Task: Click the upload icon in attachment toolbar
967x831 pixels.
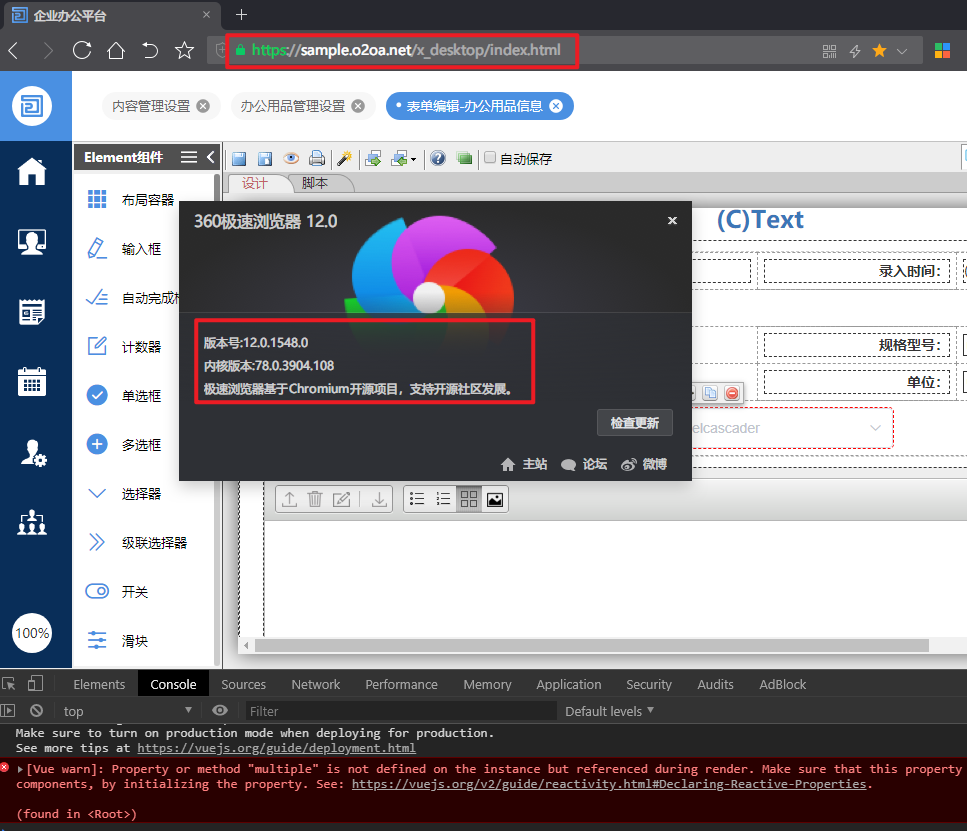Action: pos(289,499)
